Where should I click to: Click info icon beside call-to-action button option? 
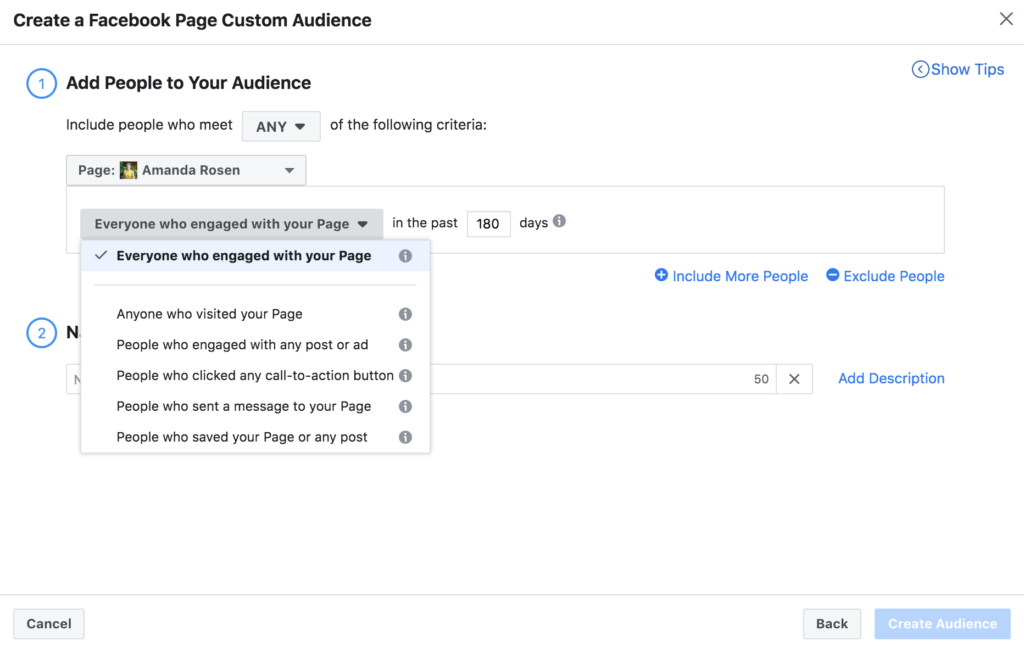405,375
